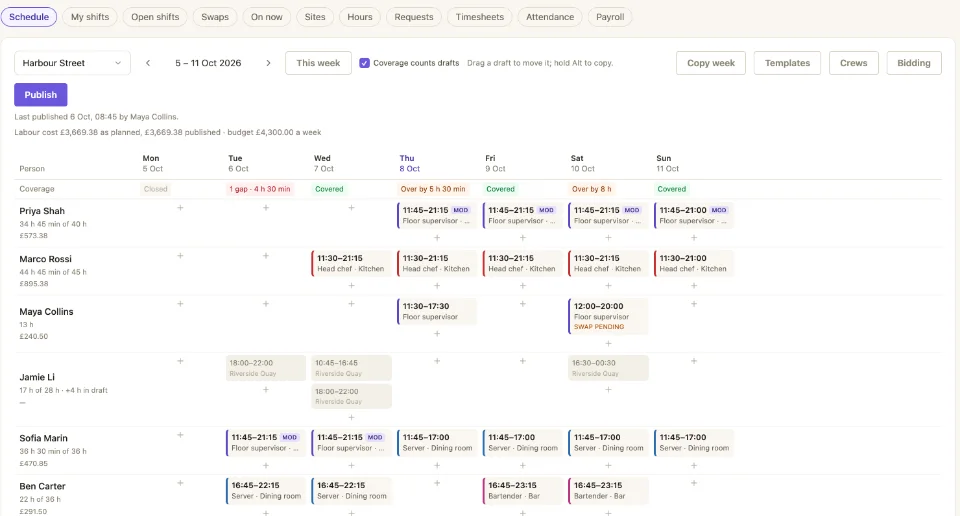Add a shift for Jamie Li on Thursday
The height and width of the screenshot is (516, 960).
pos(437,361)
